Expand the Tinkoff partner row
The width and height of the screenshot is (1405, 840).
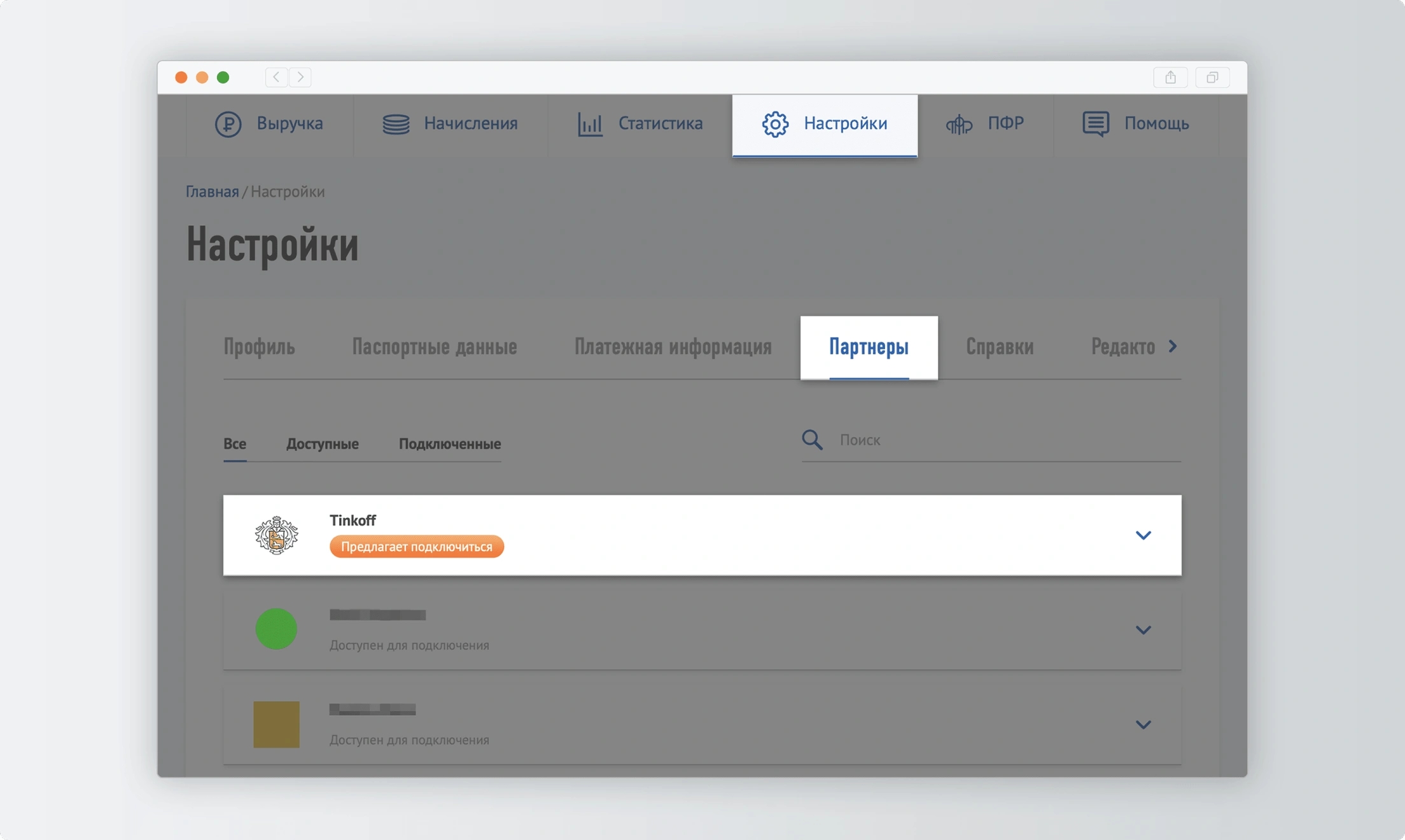coord(1143,535)
